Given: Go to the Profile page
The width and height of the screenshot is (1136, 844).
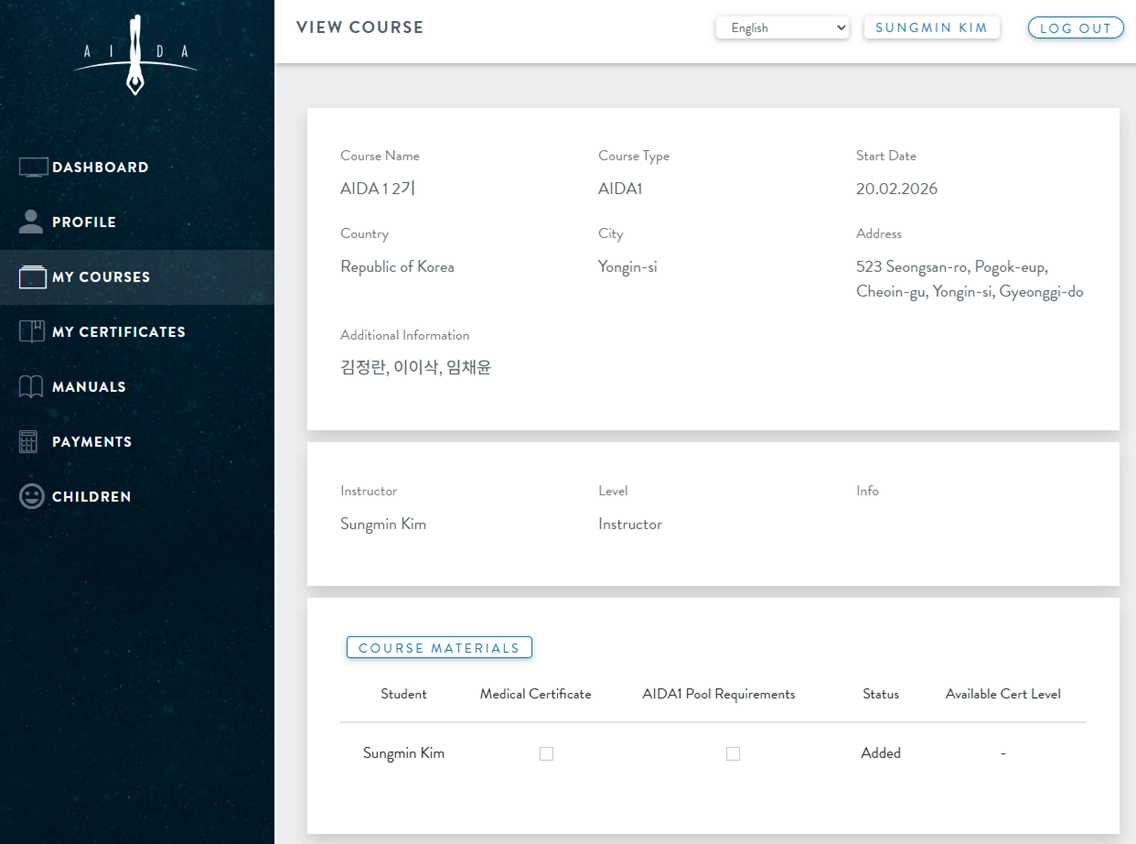Looking at the screenshot, I should pos(137,222).
